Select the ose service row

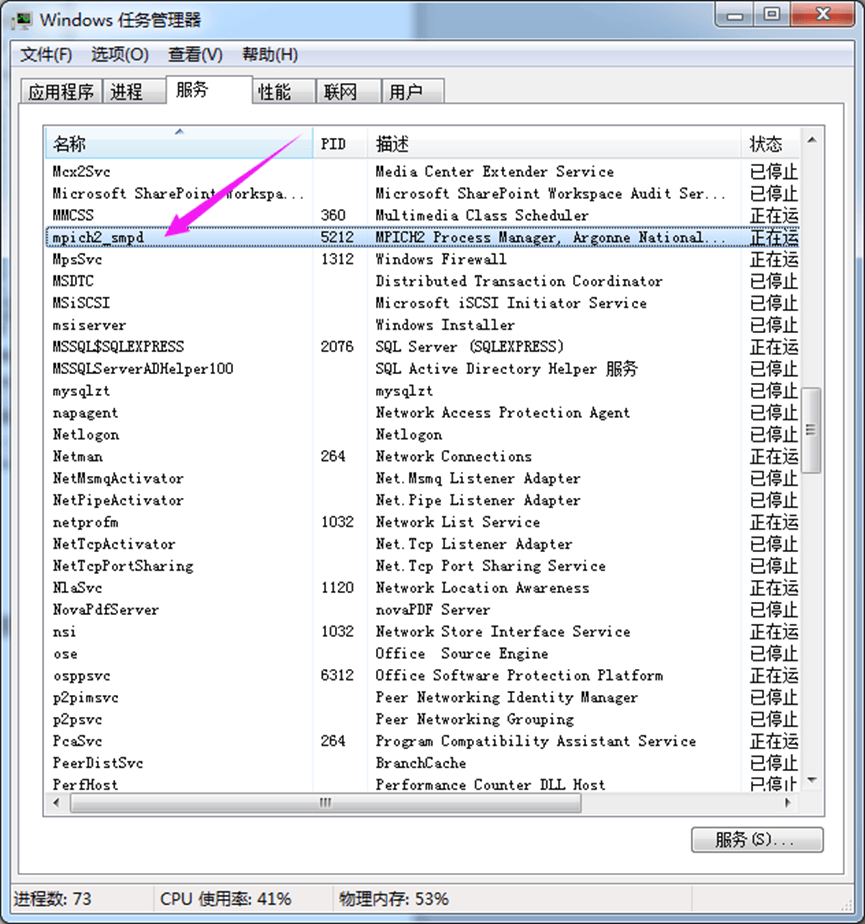422,654
